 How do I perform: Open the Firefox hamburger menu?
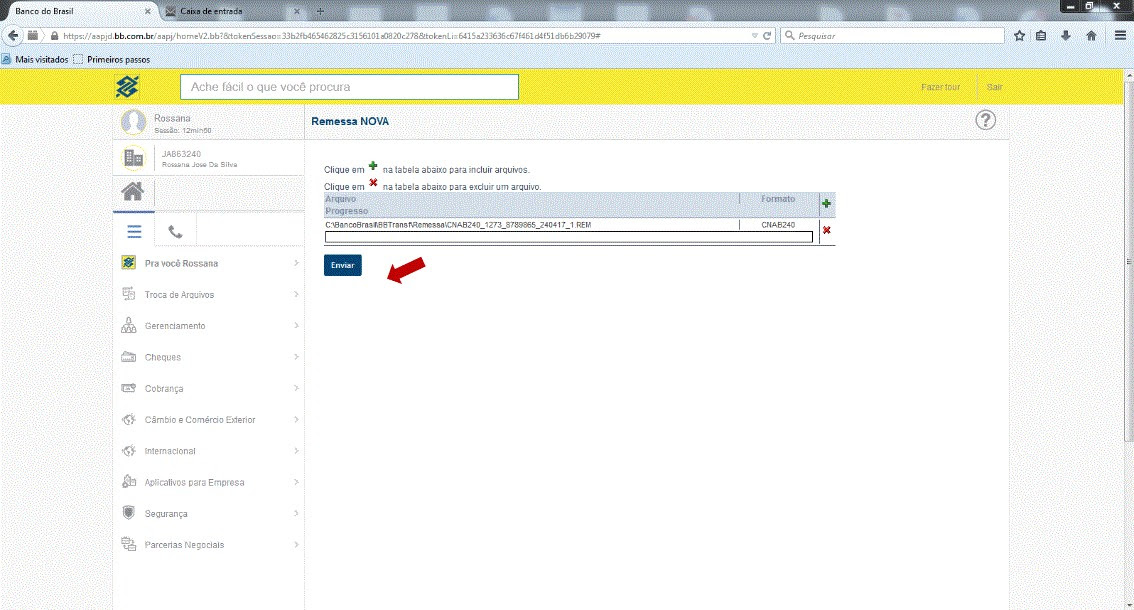tap(1120, 35)
